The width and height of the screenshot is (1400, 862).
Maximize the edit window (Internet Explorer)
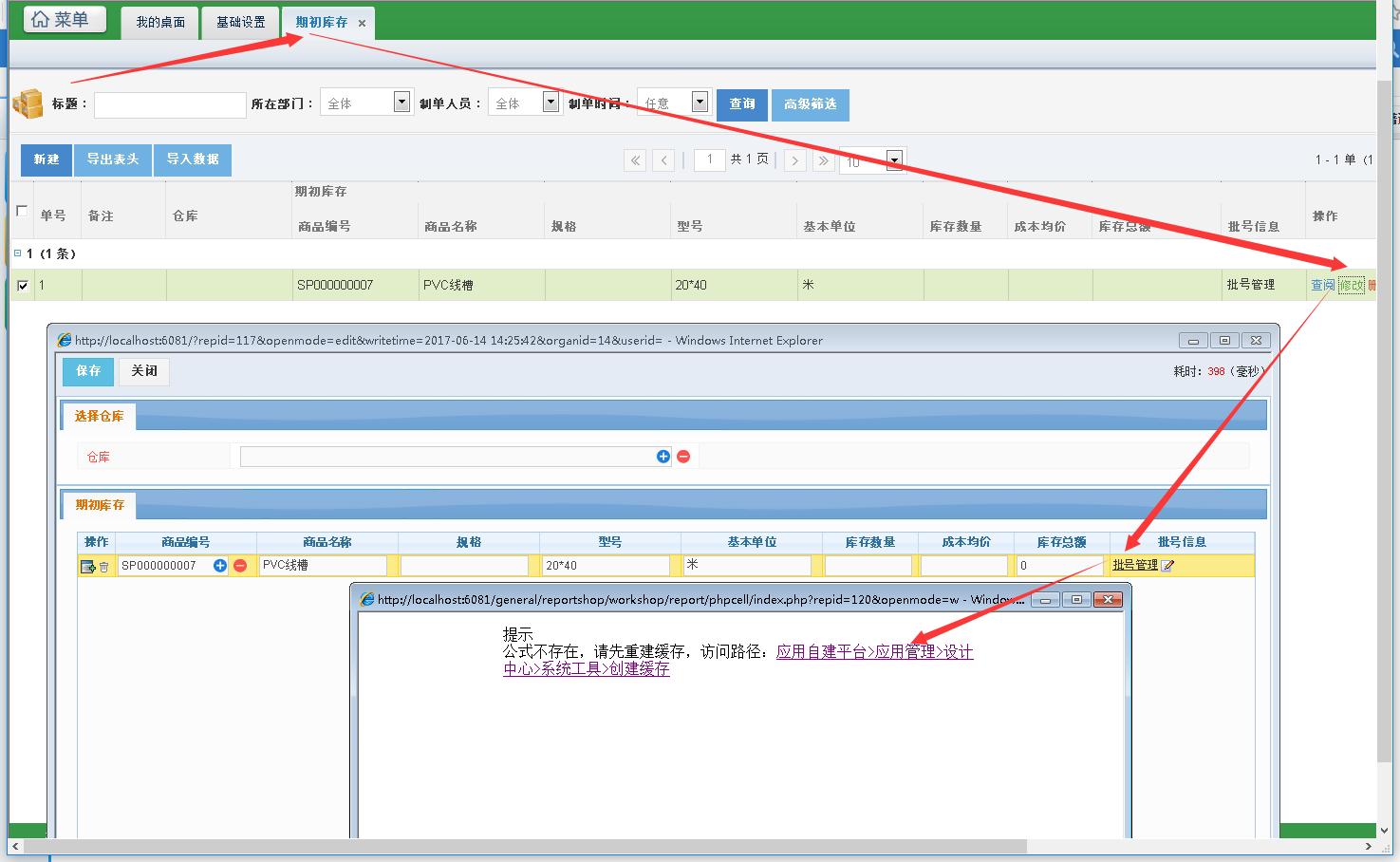coord(1224,340)
